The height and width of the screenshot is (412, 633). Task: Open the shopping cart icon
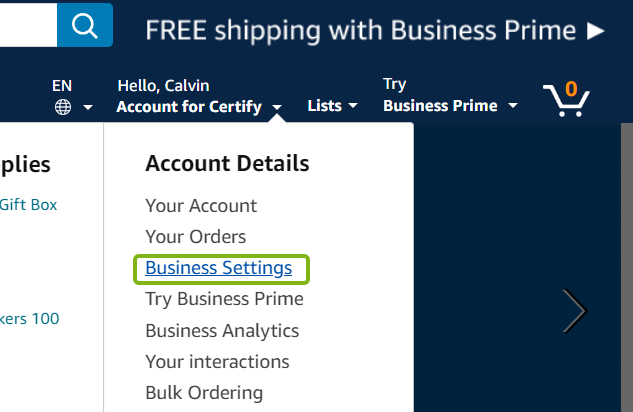tap(566, 97)
